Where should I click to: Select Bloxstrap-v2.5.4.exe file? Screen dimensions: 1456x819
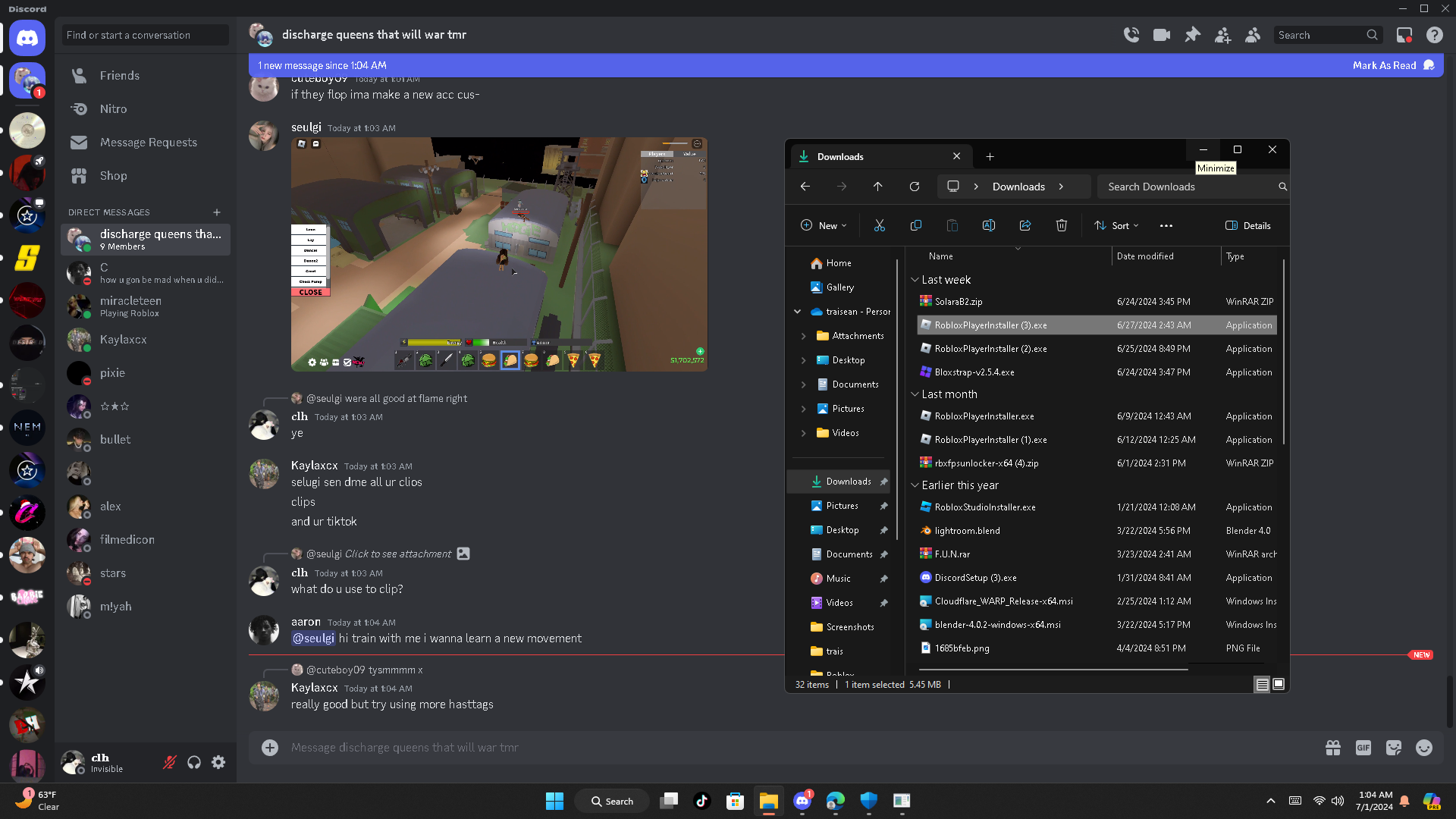coord(1097,372)
